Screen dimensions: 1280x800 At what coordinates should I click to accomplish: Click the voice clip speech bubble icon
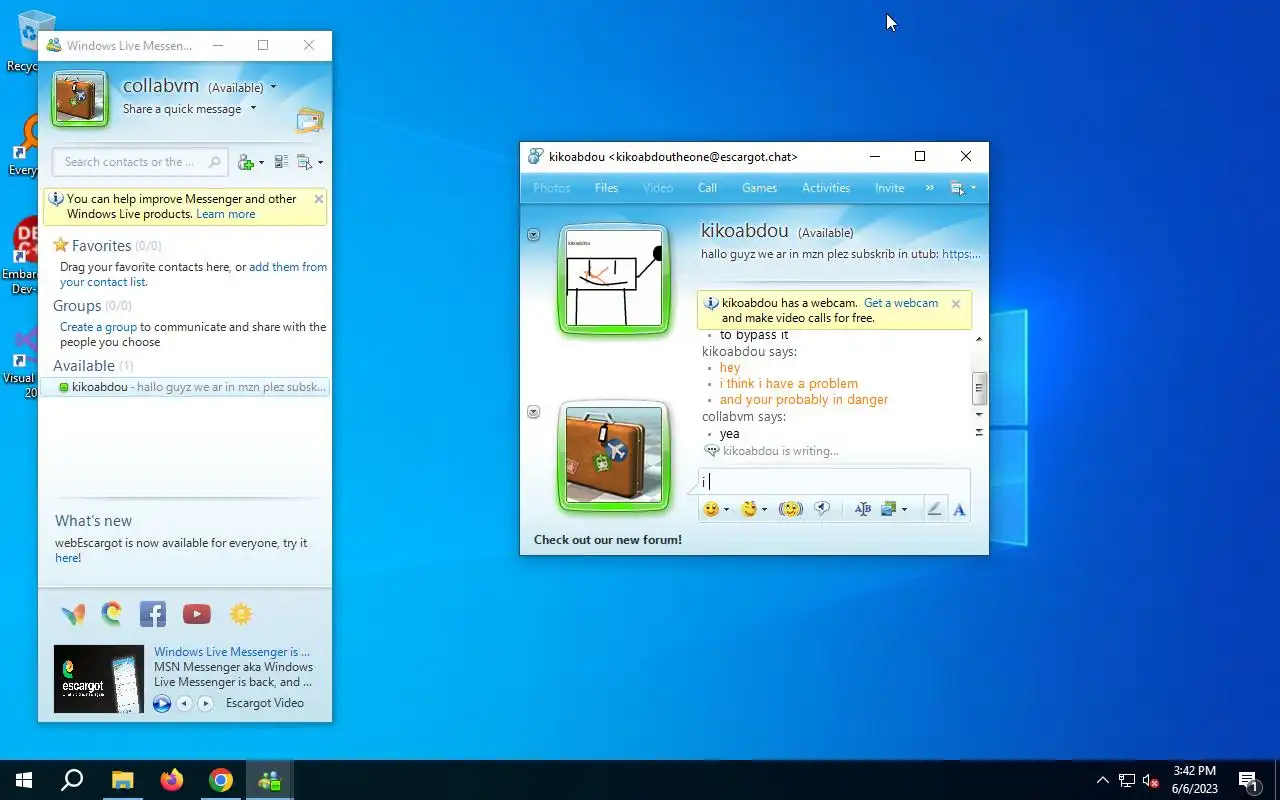click(822, 508)
